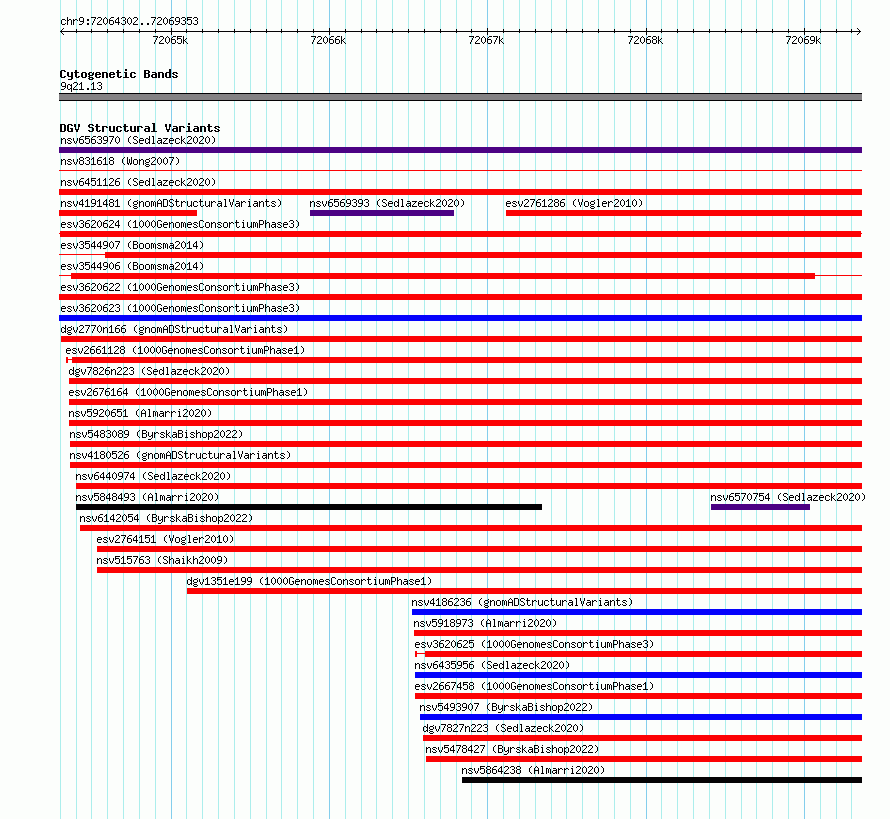Open the esv3544907 (Boomsma2014) entry

coord(132,245)
